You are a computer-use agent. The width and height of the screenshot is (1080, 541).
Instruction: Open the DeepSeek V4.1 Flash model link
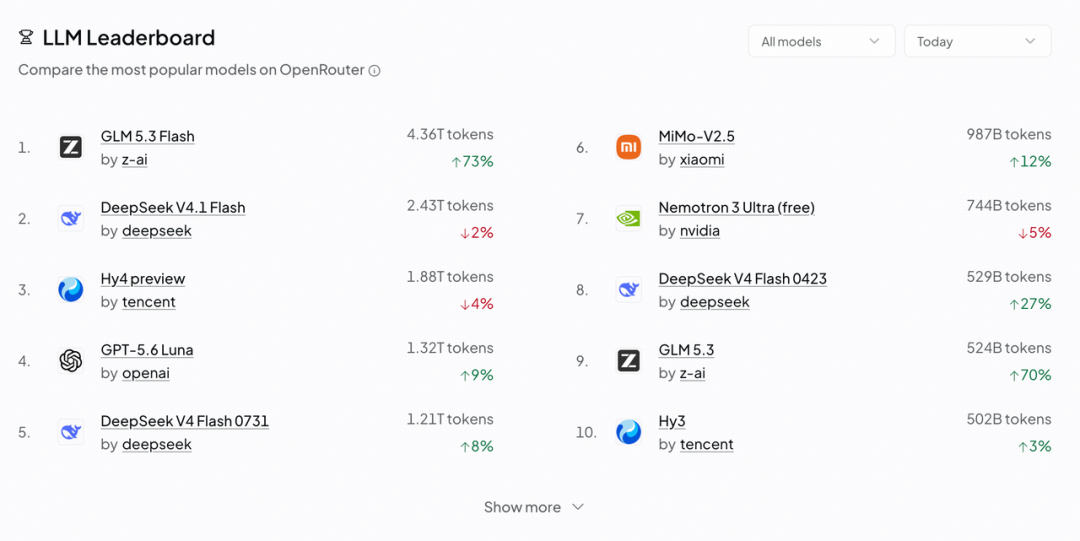click(173, 207)
